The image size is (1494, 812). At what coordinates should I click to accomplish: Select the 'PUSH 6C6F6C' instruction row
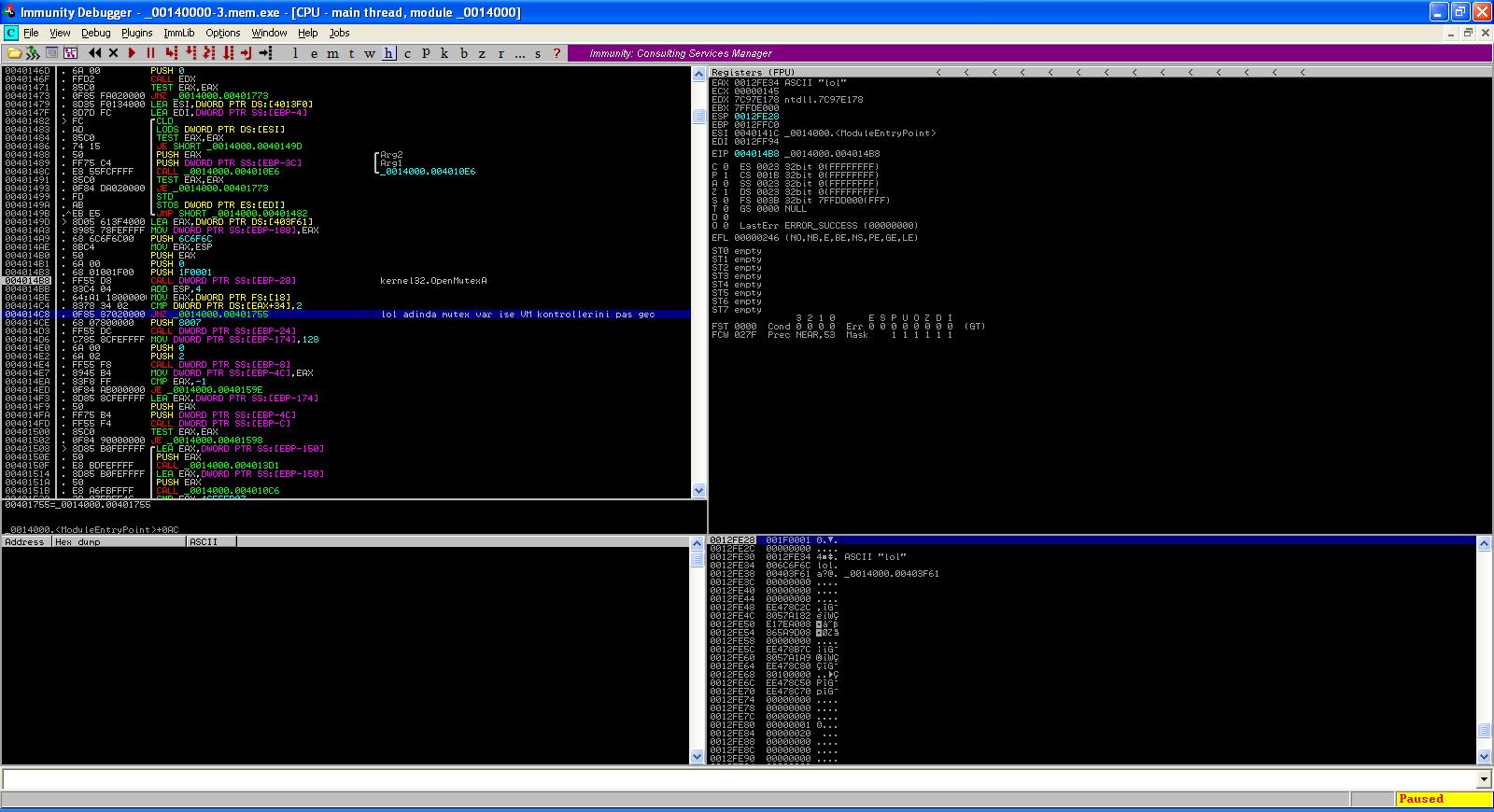[345, 238]
